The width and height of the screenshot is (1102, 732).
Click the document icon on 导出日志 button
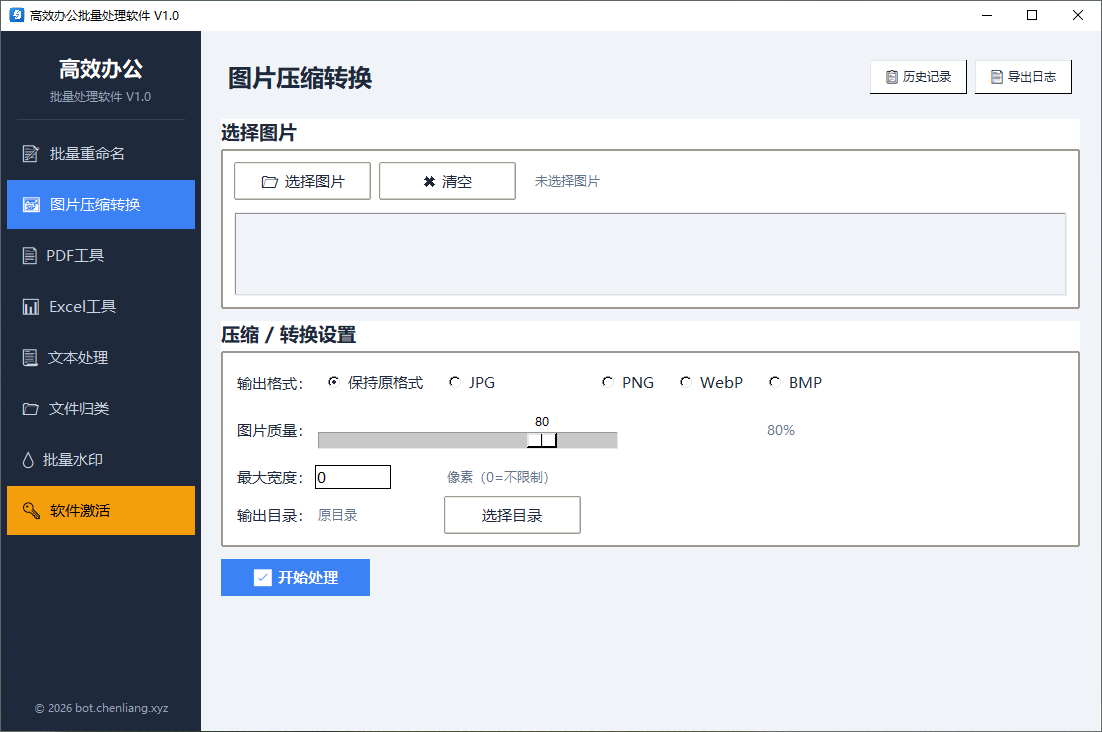(997, 77)
